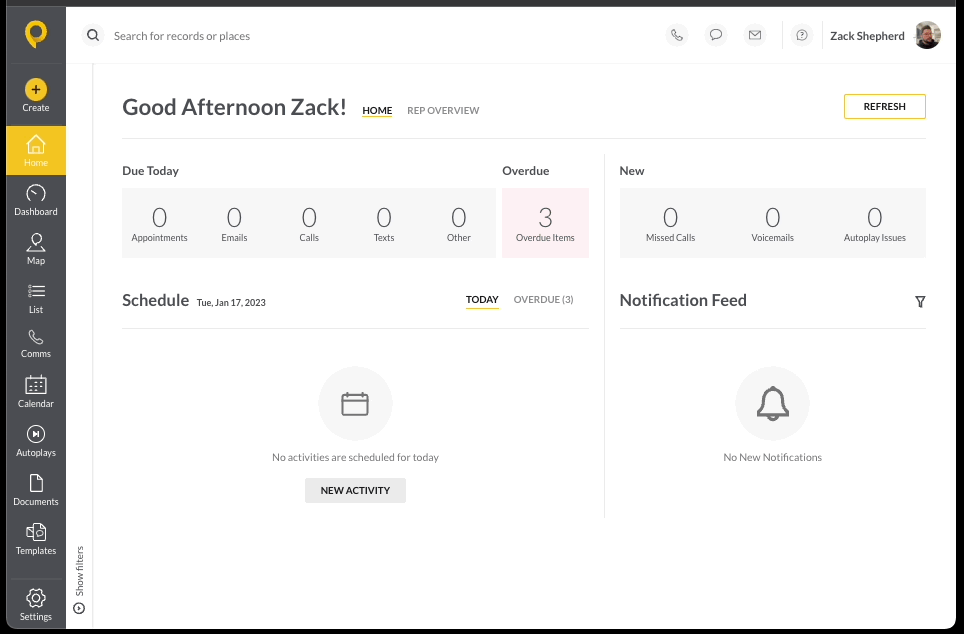Open the Create menu
Image resolution: width=964 pixels, height=634 pixels.
tap(36, 95)
